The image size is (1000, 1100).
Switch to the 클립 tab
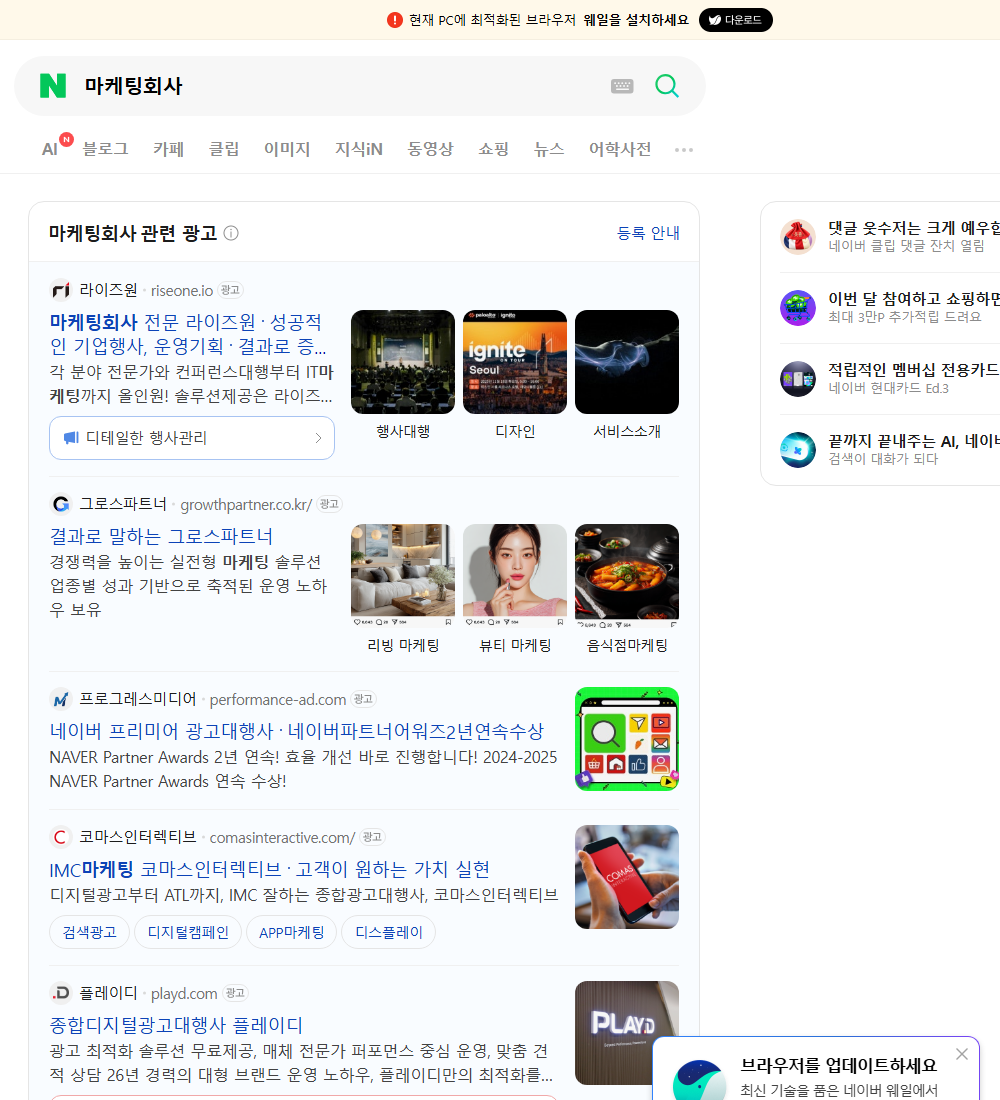click(224, 149)
